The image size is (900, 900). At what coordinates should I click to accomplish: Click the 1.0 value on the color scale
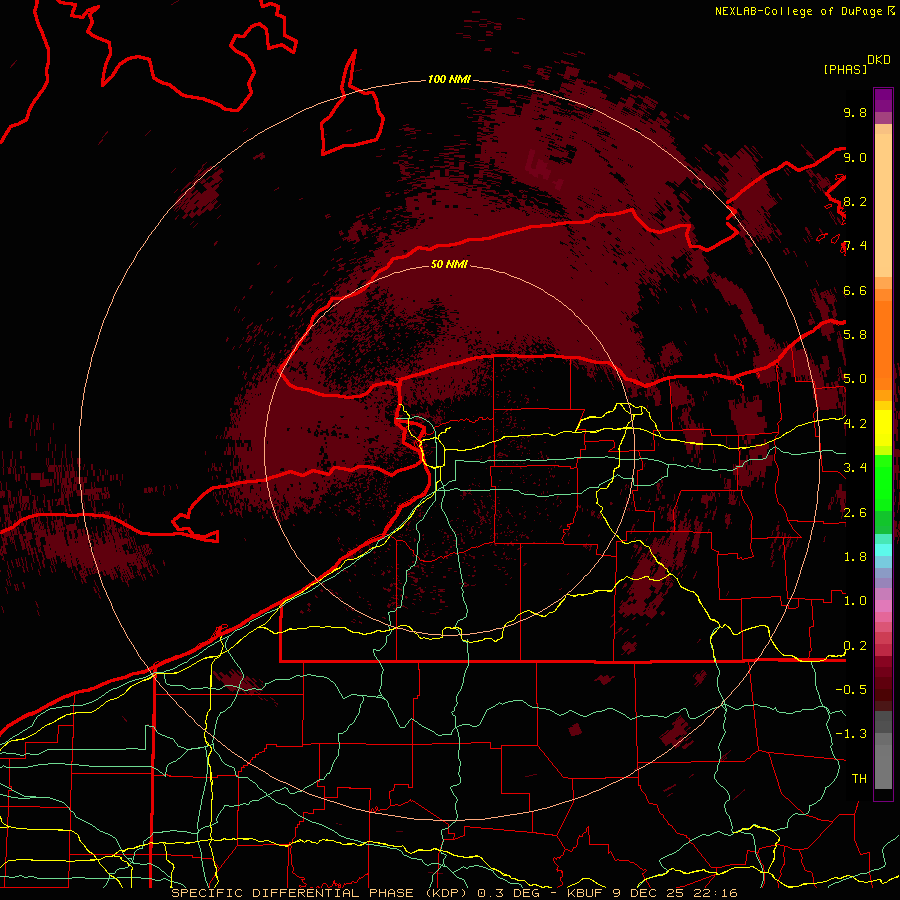tap(855, 601)
